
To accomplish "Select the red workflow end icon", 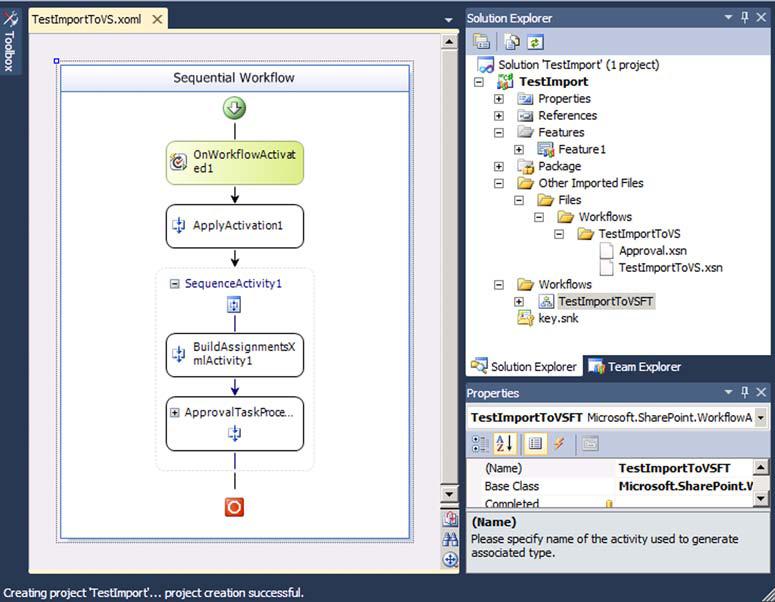I will pyautogui.click(x=234, y=507).
